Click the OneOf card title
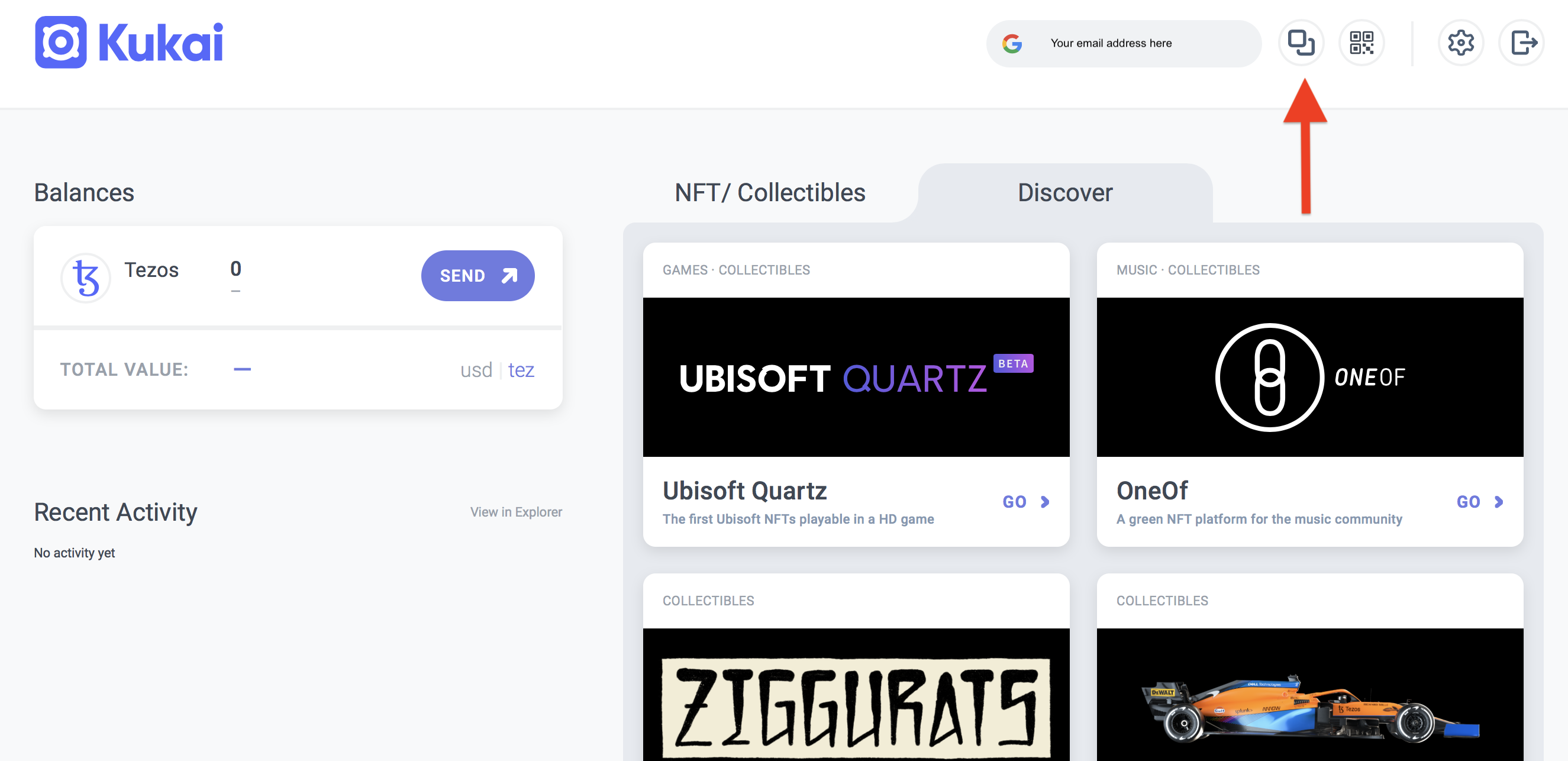This screenshot has height=761, width=1568. [x=1151, y=491]
